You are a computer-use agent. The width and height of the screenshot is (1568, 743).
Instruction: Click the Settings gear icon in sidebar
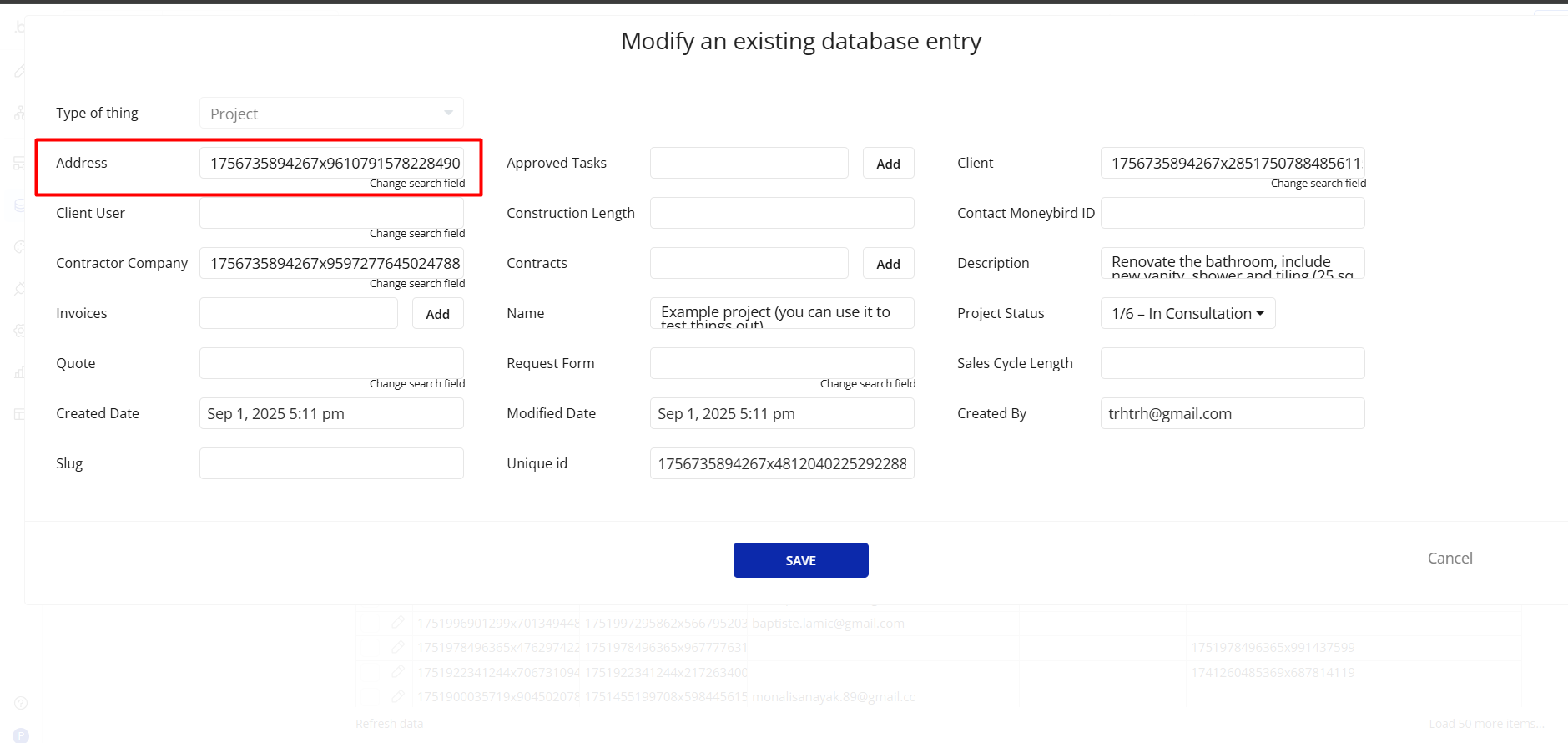pos(19,331)
